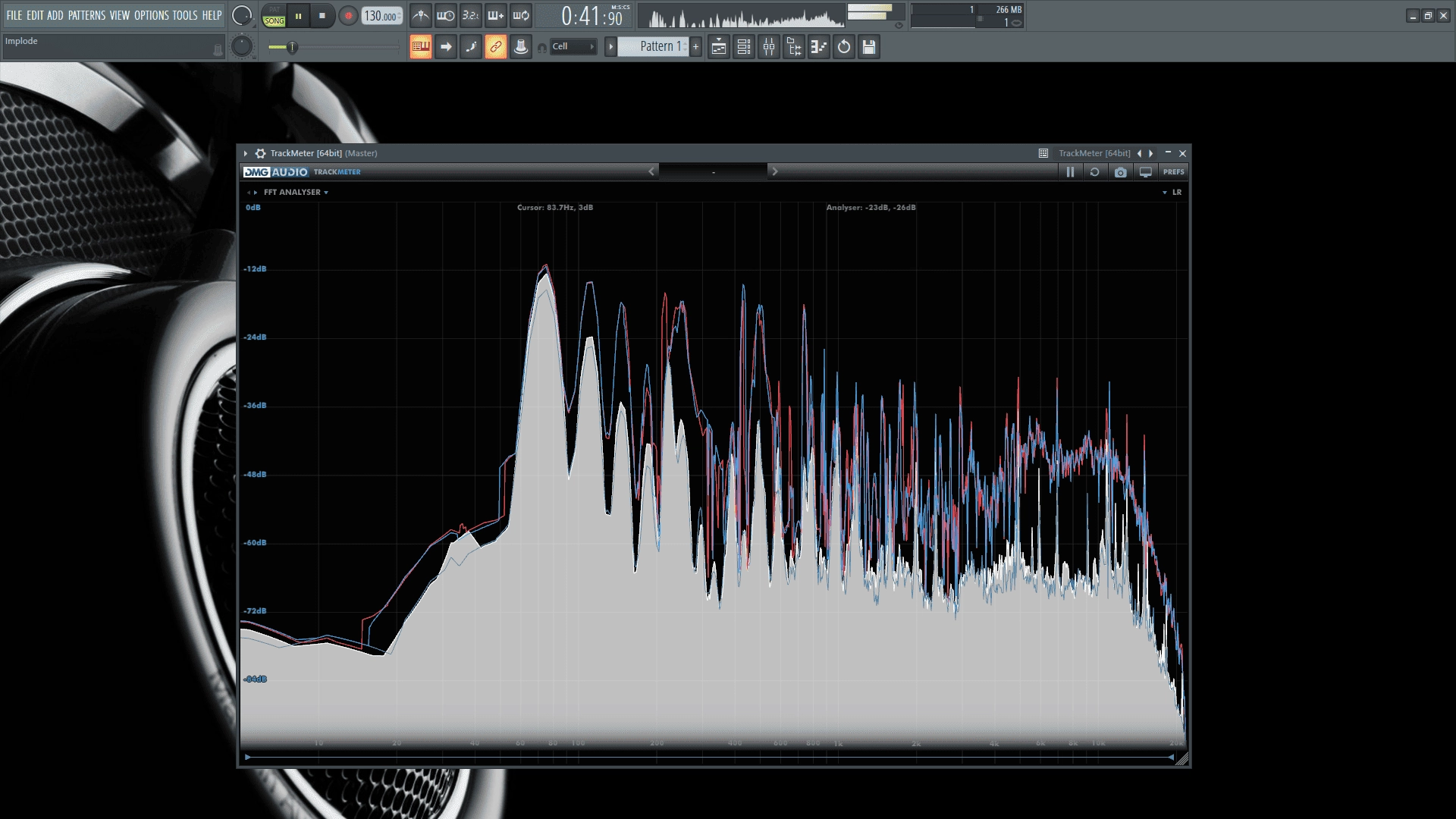Toggle link to controller icon
Screen dimensions: 1456x819
click(495, 47)
